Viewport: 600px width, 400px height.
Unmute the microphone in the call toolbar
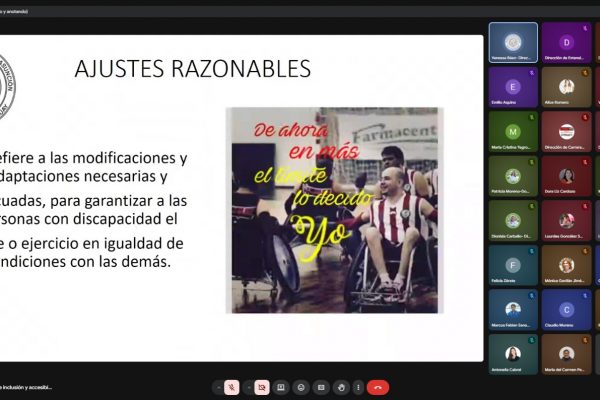pyautogui.click(x=232, y=387)
